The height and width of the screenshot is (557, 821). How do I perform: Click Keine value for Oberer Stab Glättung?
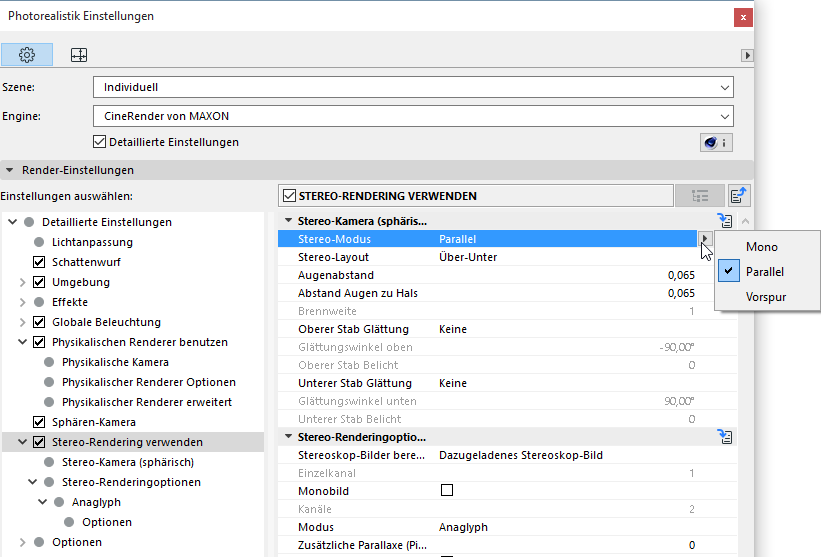point(453,329)
